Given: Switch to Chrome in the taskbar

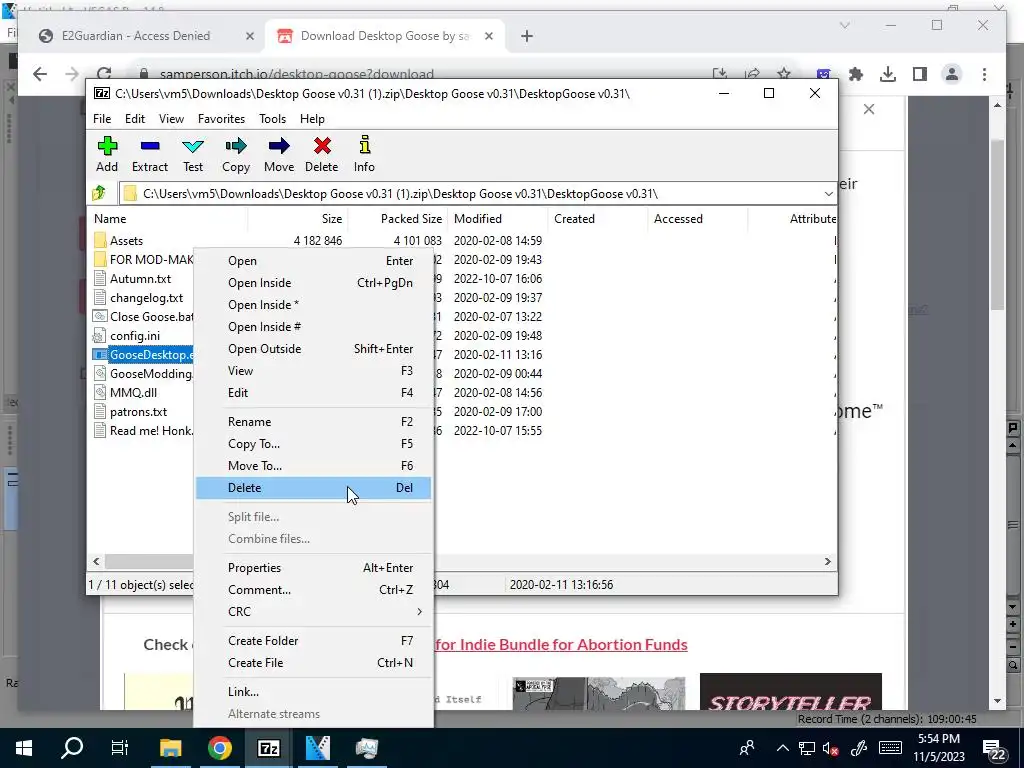Looking at the screenshot, I should [220, 748].
